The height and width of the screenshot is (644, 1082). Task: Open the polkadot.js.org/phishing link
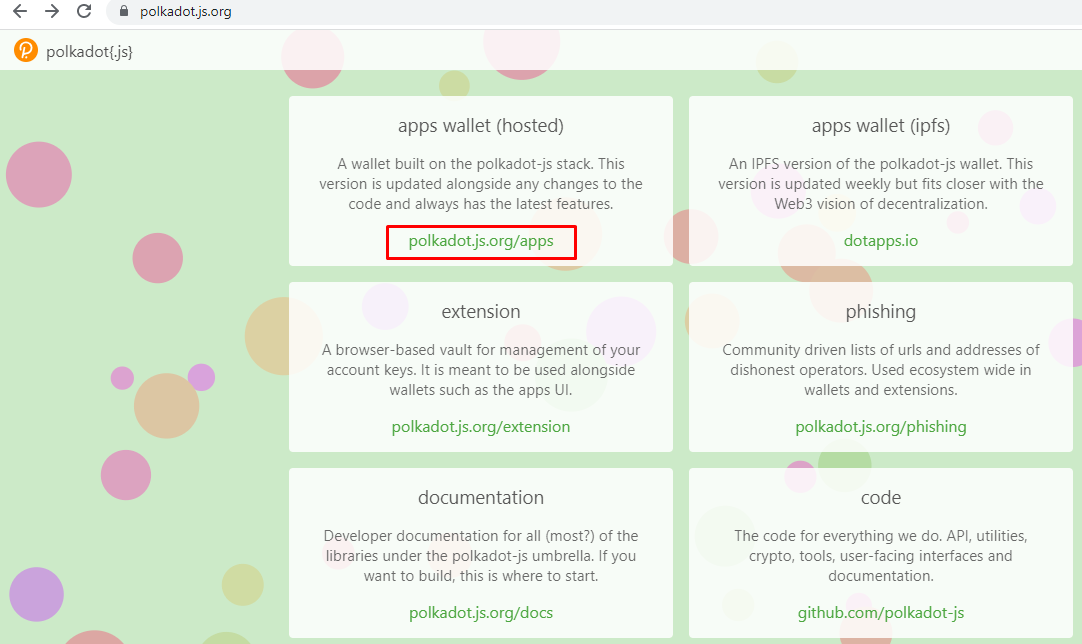pos(881,427)
